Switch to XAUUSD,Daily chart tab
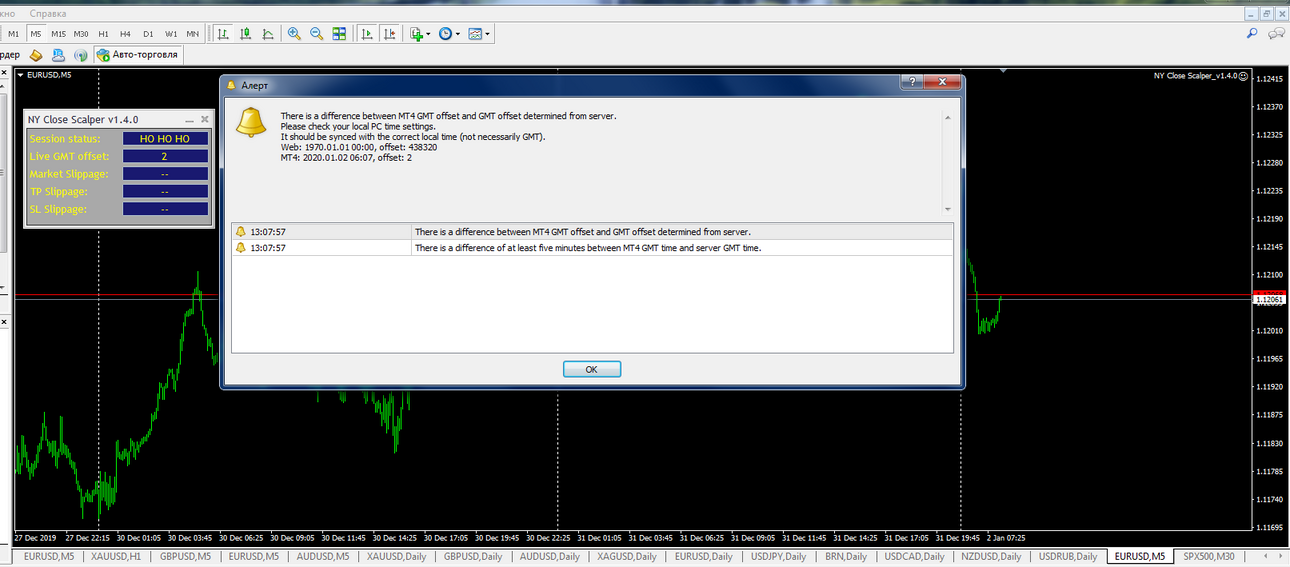Image resolution: width=1290 pixels, height=567 pixels. pos(396,556)
